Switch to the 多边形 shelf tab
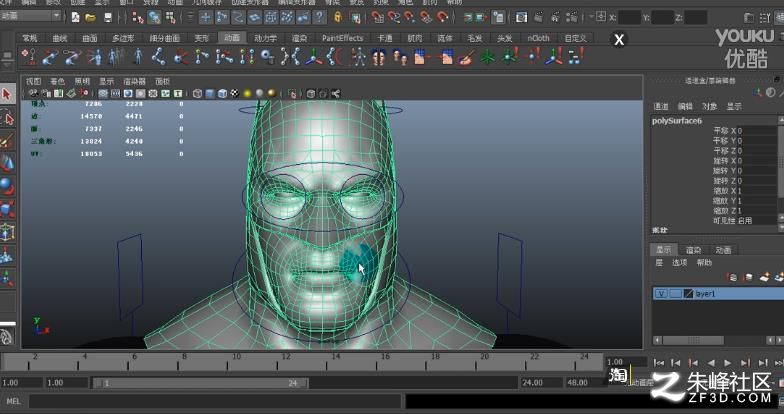 [x=123, y=38]
